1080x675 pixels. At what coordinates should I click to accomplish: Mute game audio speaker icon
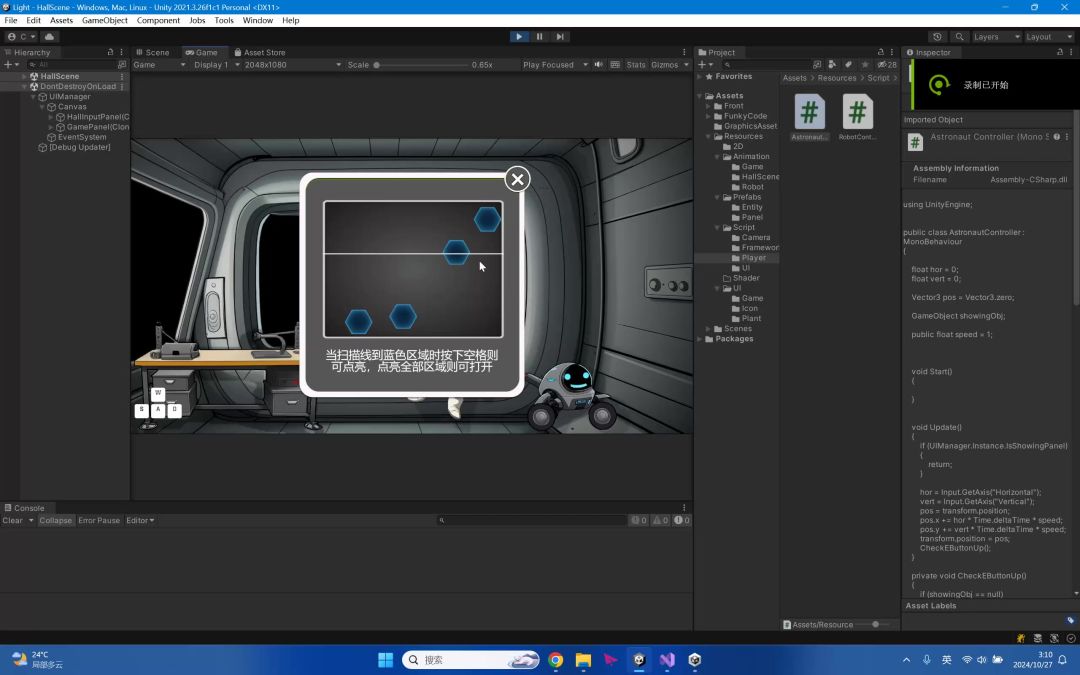point(599,65)
